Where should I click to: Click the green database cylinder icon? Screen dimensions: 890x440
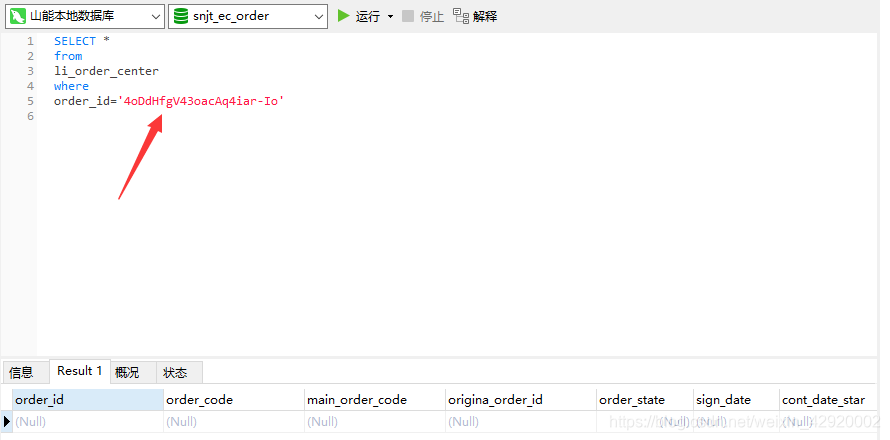pyautogui.click(x=181, y=16)
